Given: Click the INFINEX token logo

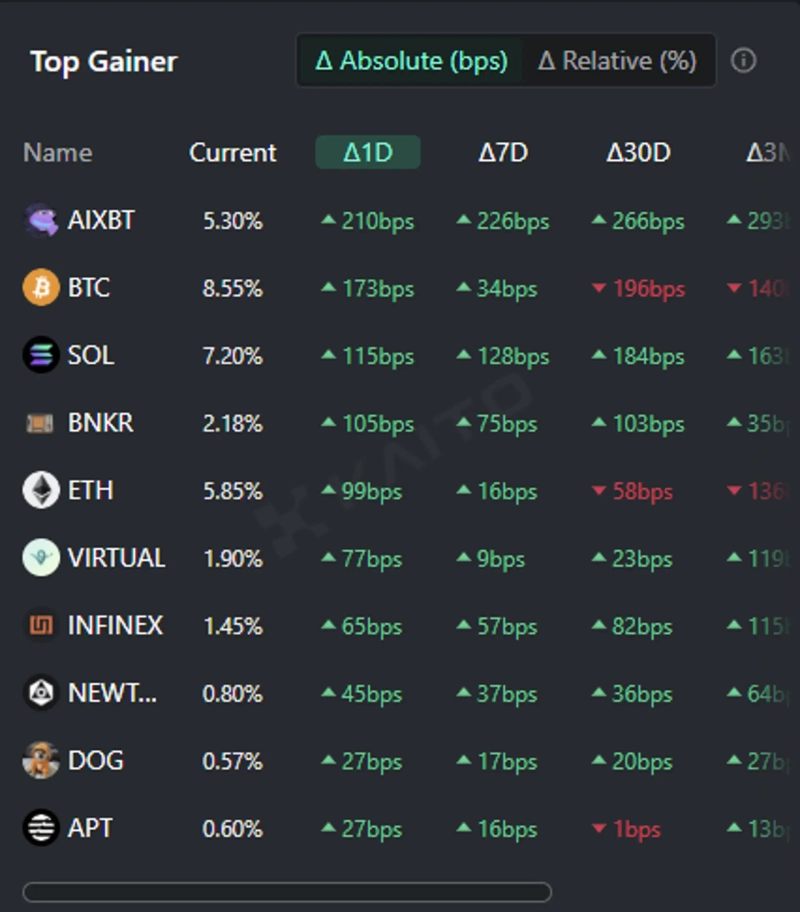Looking at the screenshot, I should (41, 626).
